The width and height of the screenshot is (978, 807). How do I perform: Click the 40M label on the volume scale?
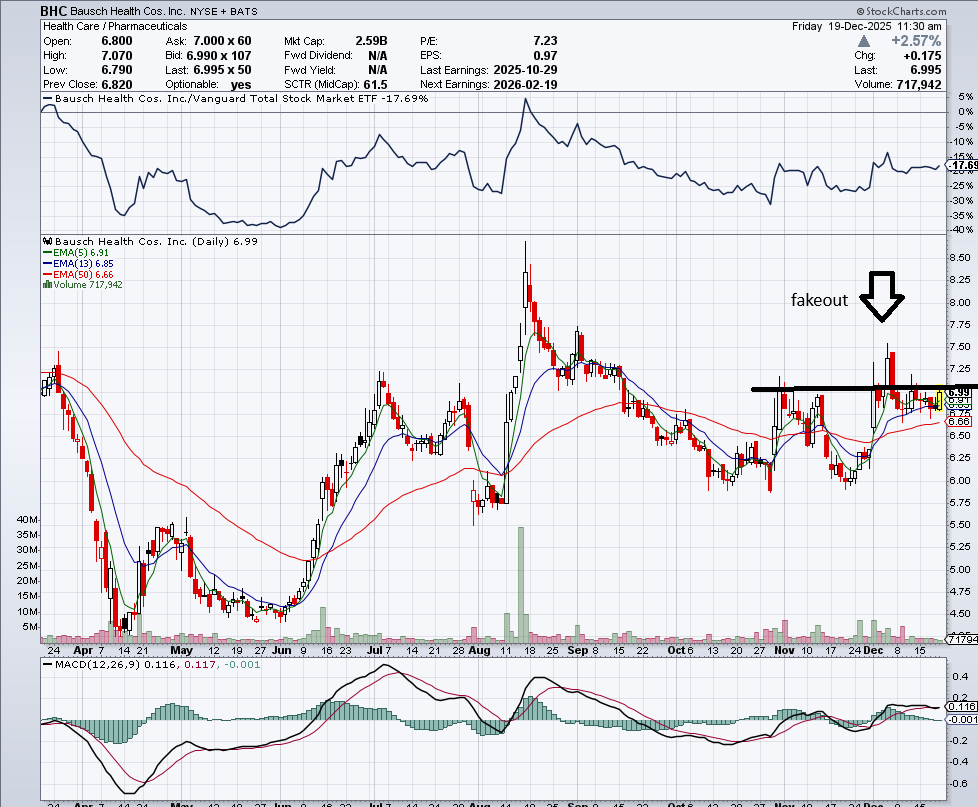27,519
